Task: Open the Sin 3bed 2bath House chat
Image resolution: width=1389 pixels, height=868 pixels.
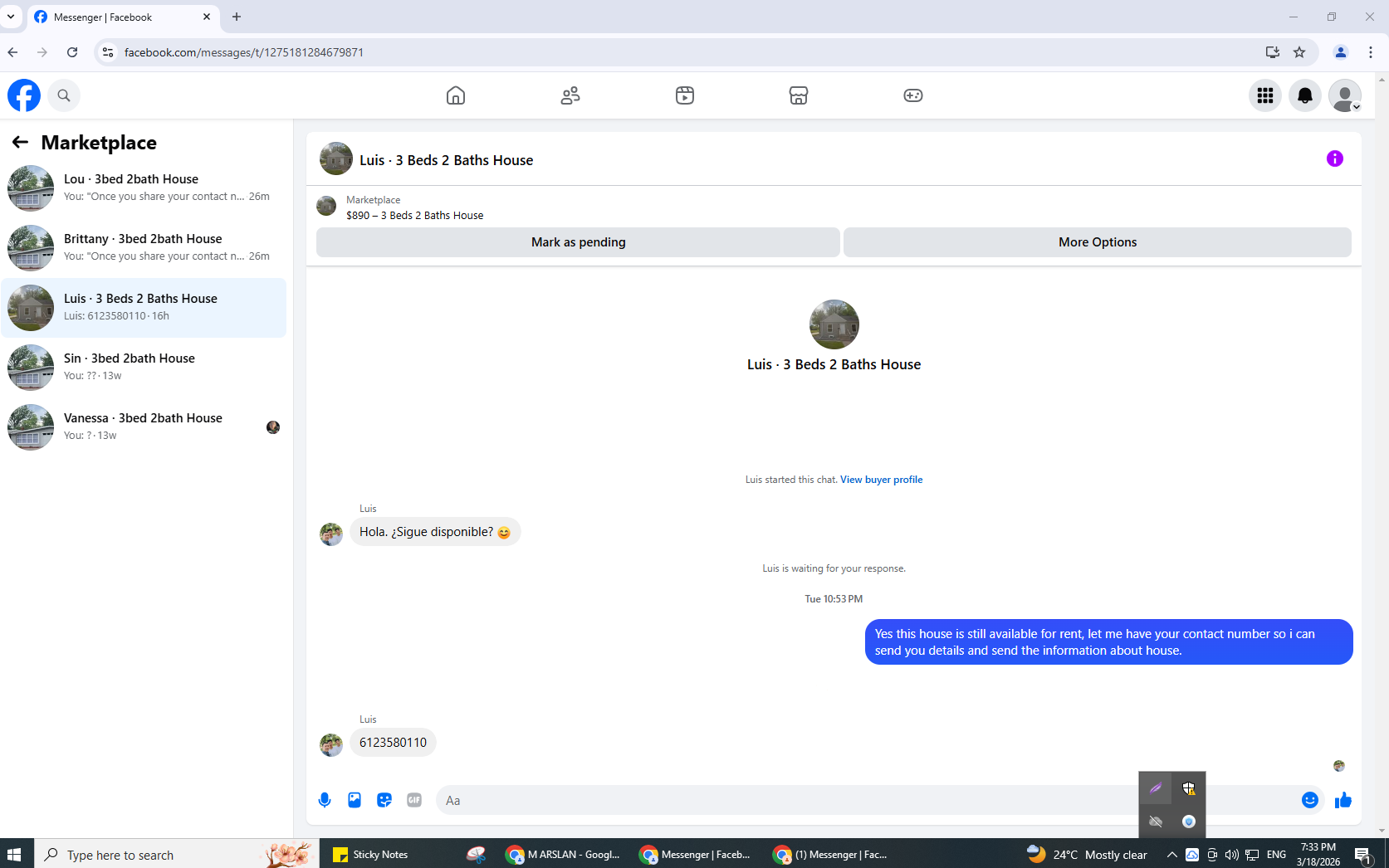Action: pyautogui.click(x=144, y=368)
